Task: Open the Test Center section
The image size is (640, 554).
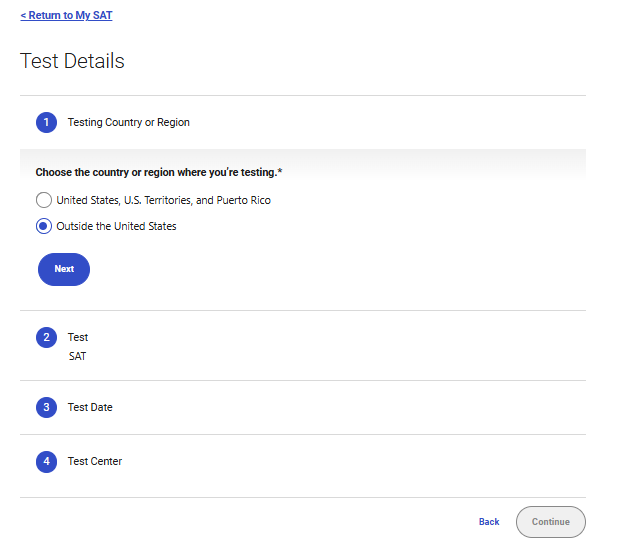Action: [95, 461]
